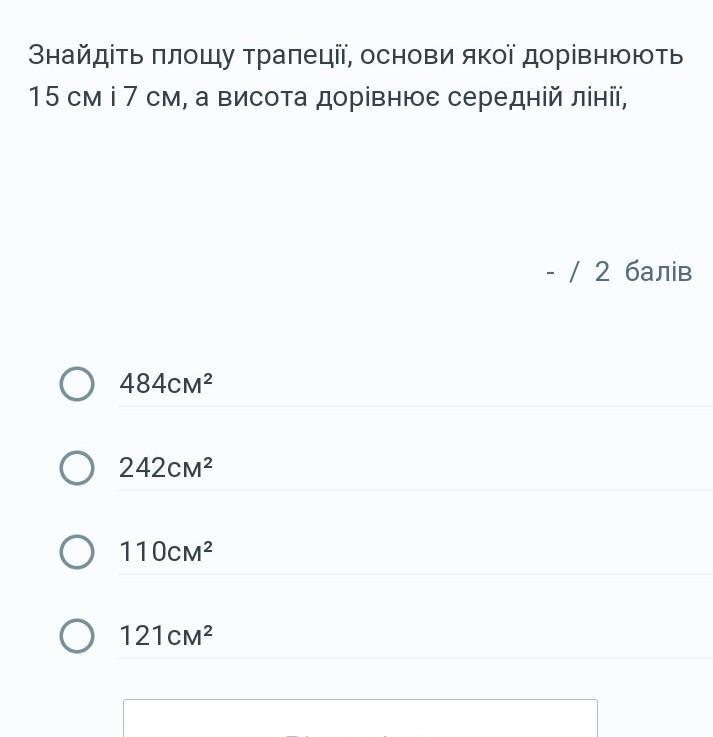
Task: Click the dash before the score slash
Action: 550,272
